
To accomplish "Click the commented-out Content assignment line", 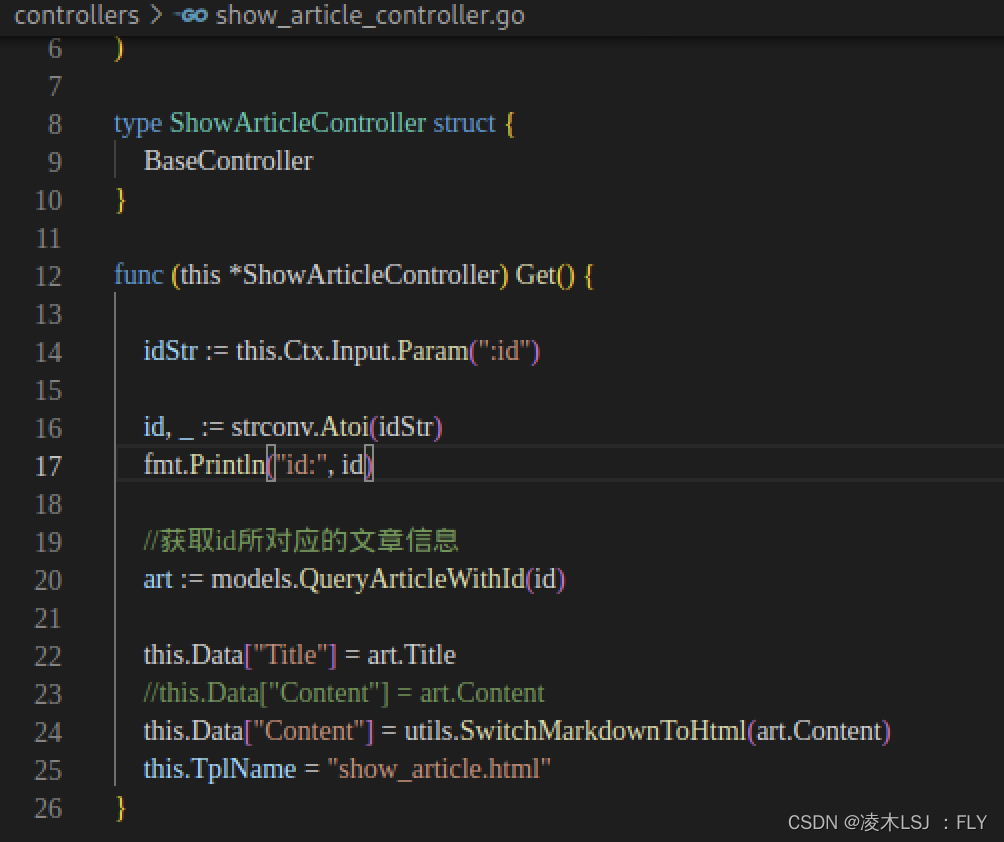I will pyautogui.click(x=345, y=693).
